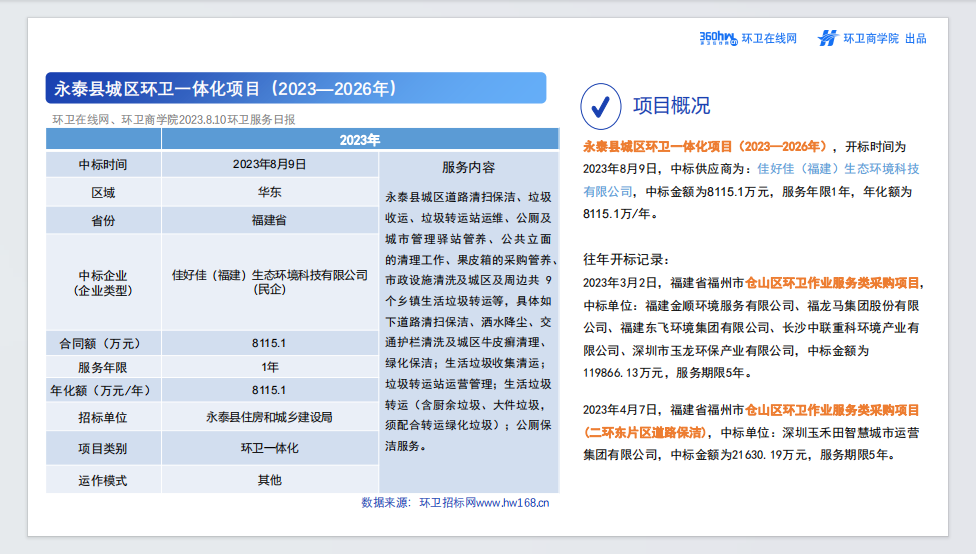Select the 2023年 table header cell
Viewport: 976px width, 554px height.
360,140
